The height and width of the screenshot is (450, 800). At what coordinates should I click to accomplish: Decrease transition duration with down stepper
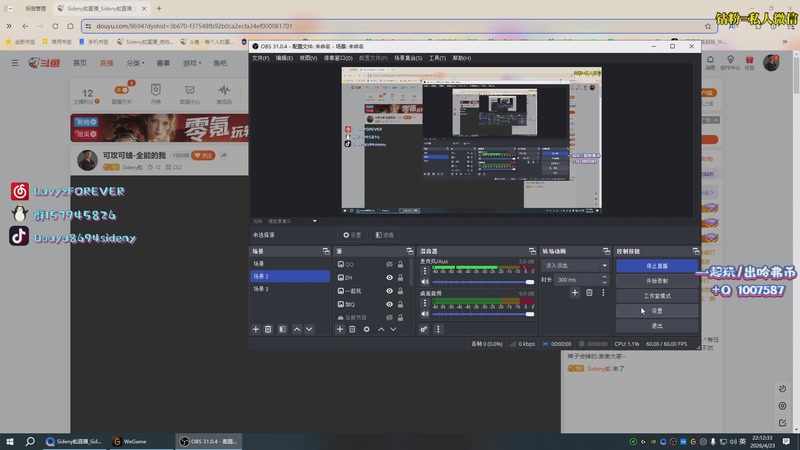(x=605, y=282)
